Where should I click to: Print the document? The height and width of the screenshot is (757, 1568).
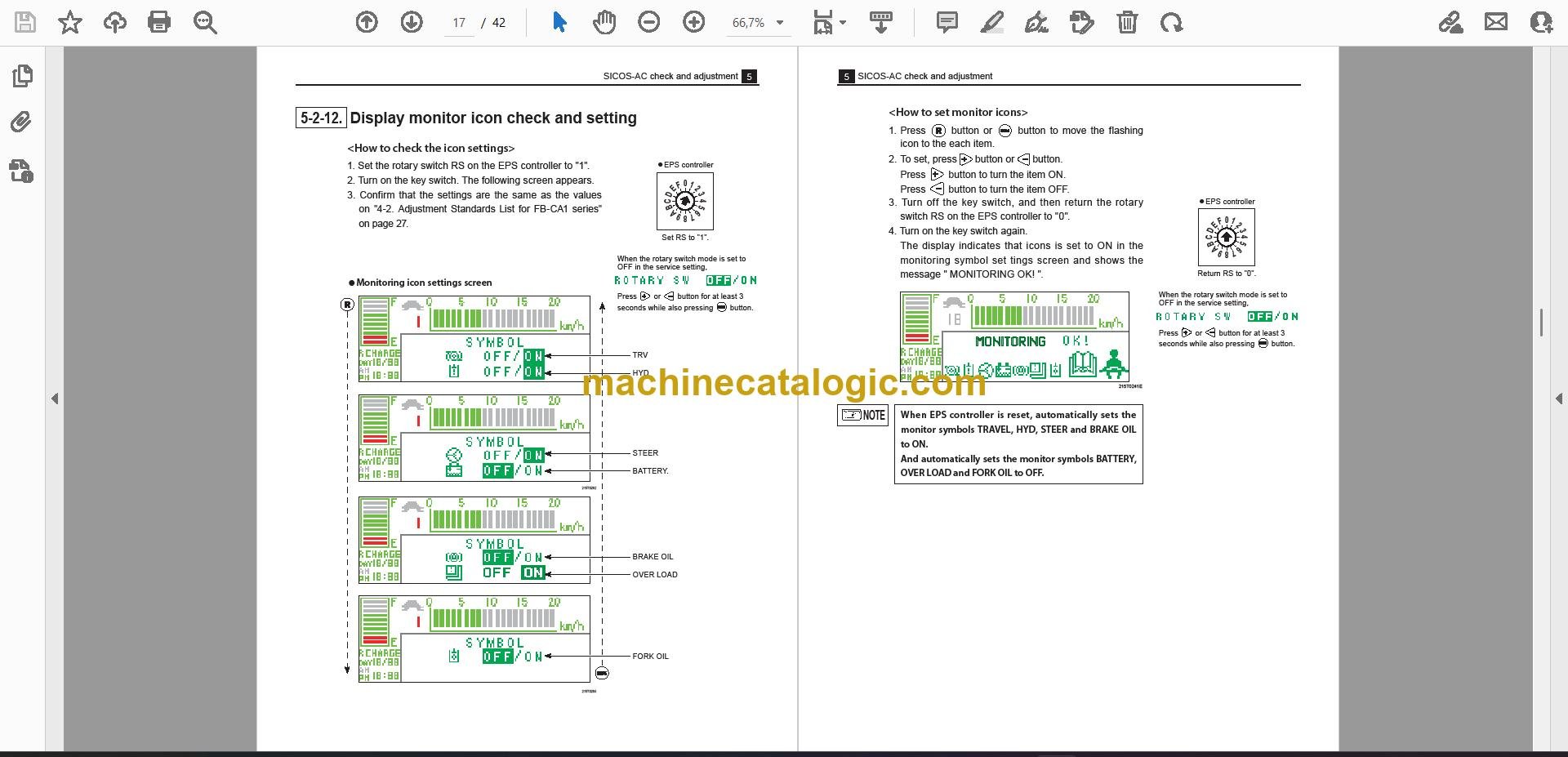click(159, 22)
